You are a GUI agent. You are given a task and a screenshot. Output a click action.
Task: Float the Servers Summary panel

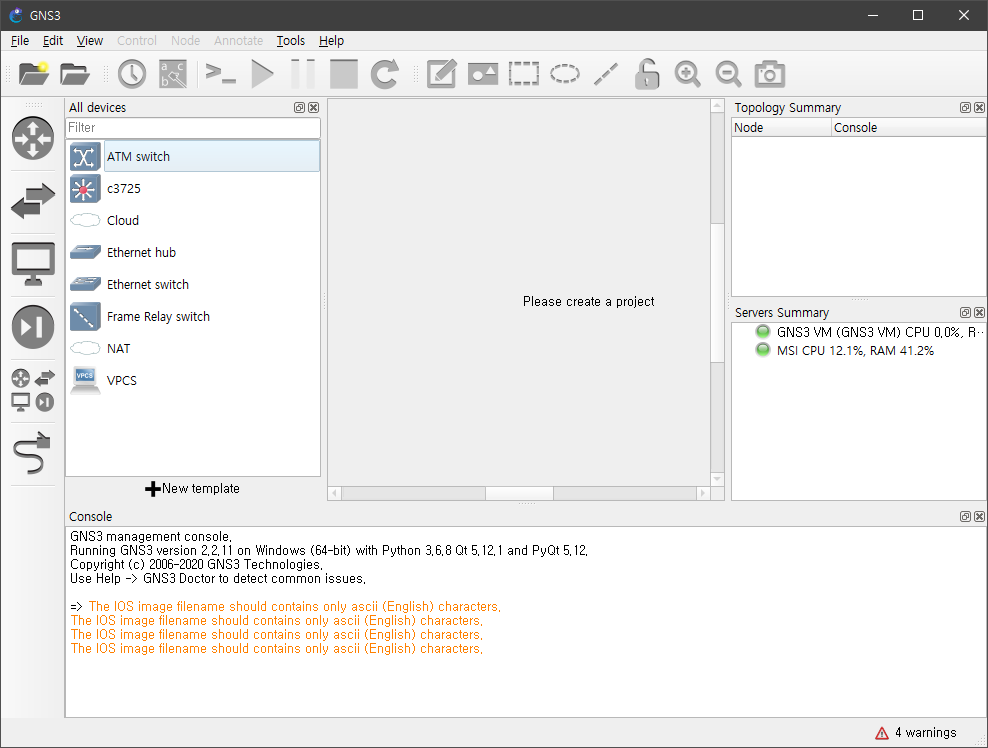pos(965,313)
